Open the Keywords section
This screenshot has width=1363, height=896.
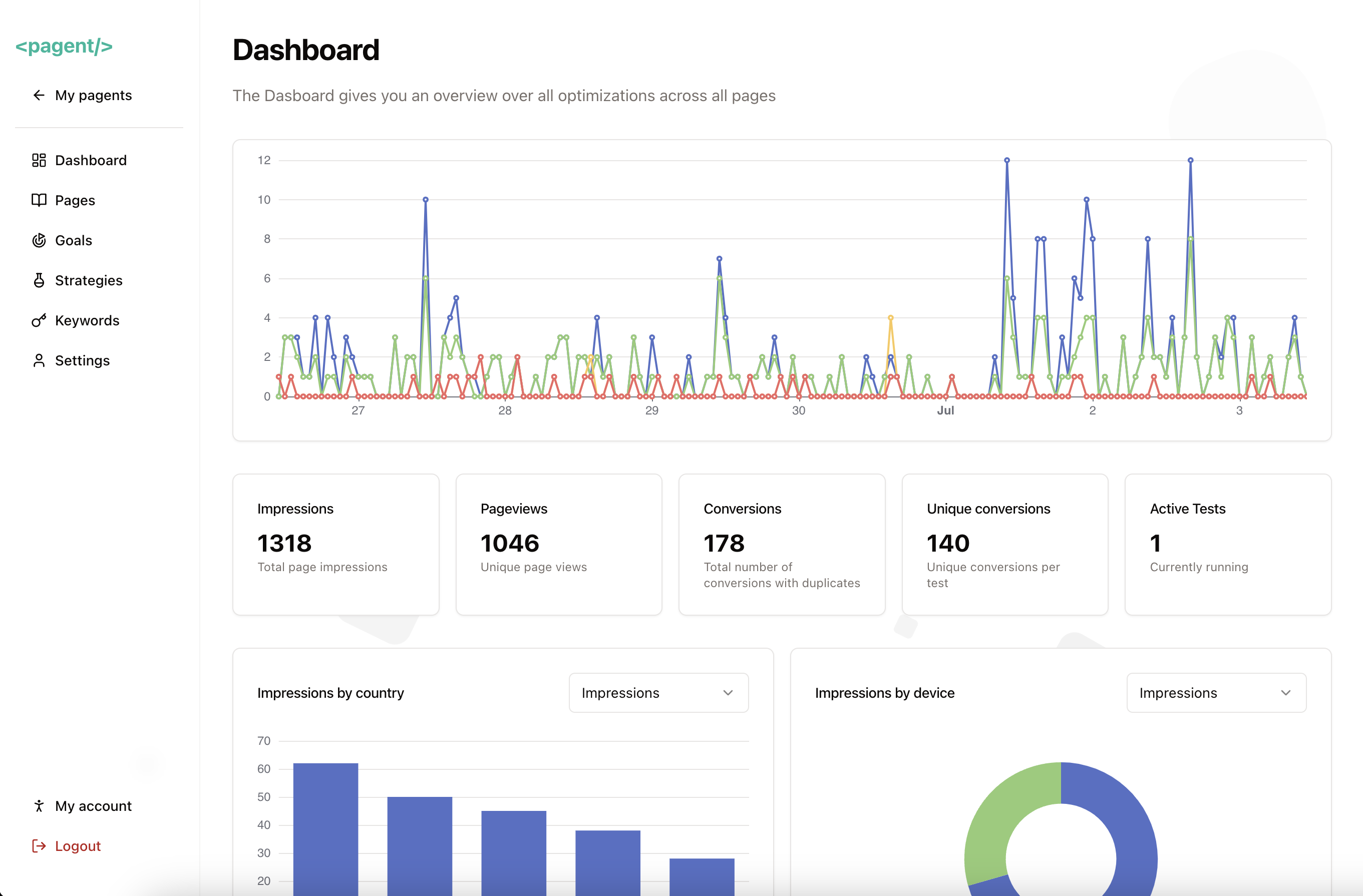coord(99,321)
